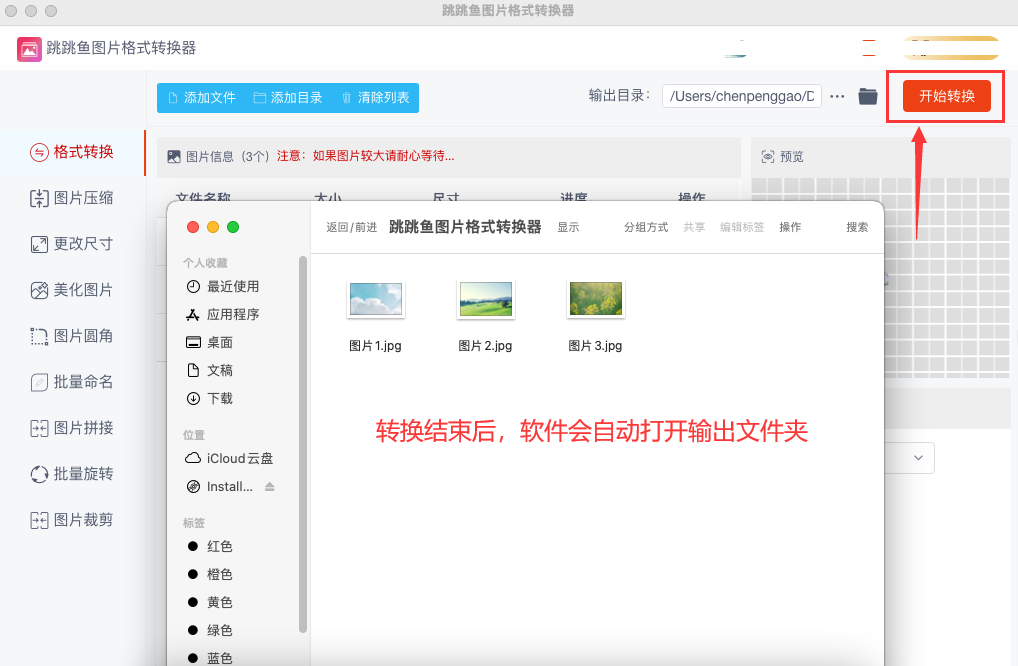Open the 美化图片 tool
The width and height of the screenshot is (1018, 666).
click(x=72, y=290)
